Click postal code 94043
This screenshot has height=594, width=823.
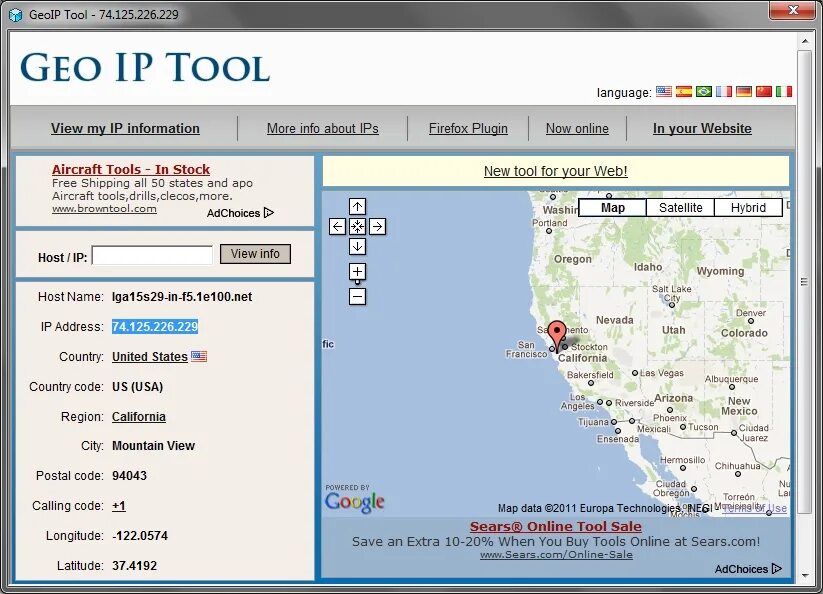click(129, 476)
